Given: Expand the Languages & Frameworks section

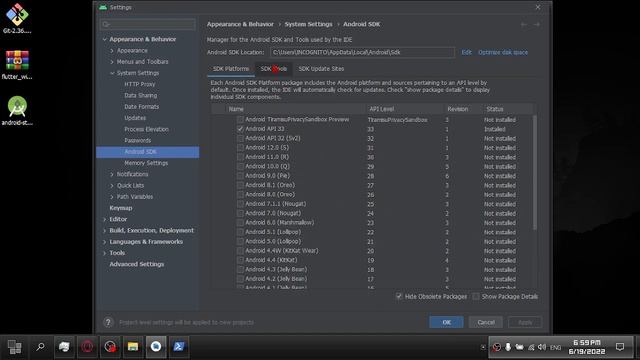Looking at the screenshot, I should pyautogui.click(x=104, y=242).
